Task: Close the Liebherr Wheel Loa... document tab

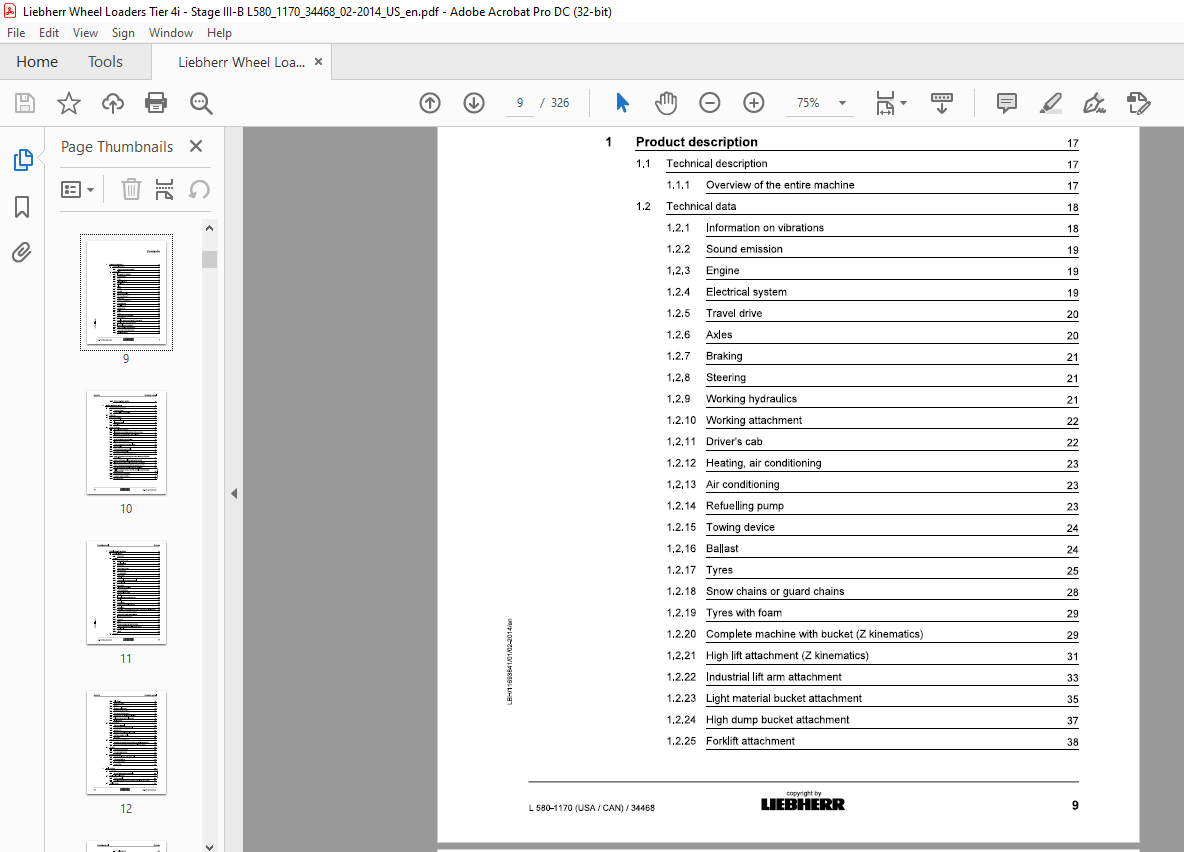Action: coord(319,62)
